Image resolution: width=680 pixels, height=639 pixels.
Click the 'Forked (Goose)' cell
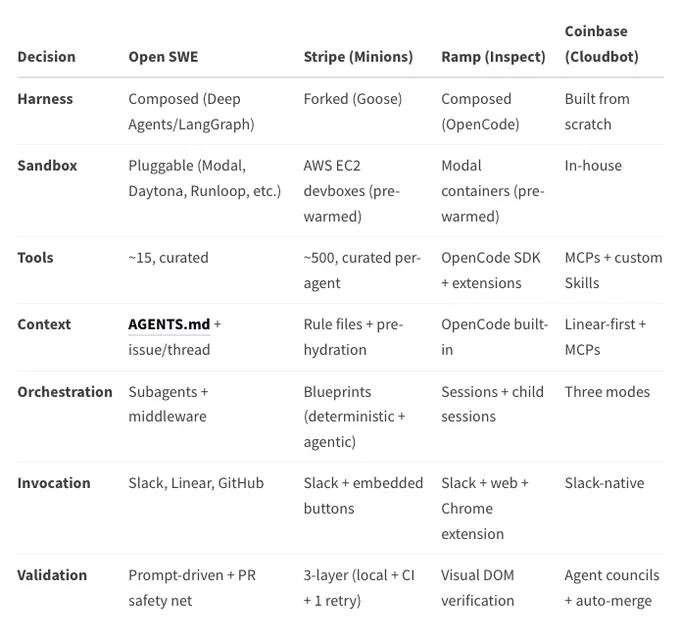click(352, 99)
